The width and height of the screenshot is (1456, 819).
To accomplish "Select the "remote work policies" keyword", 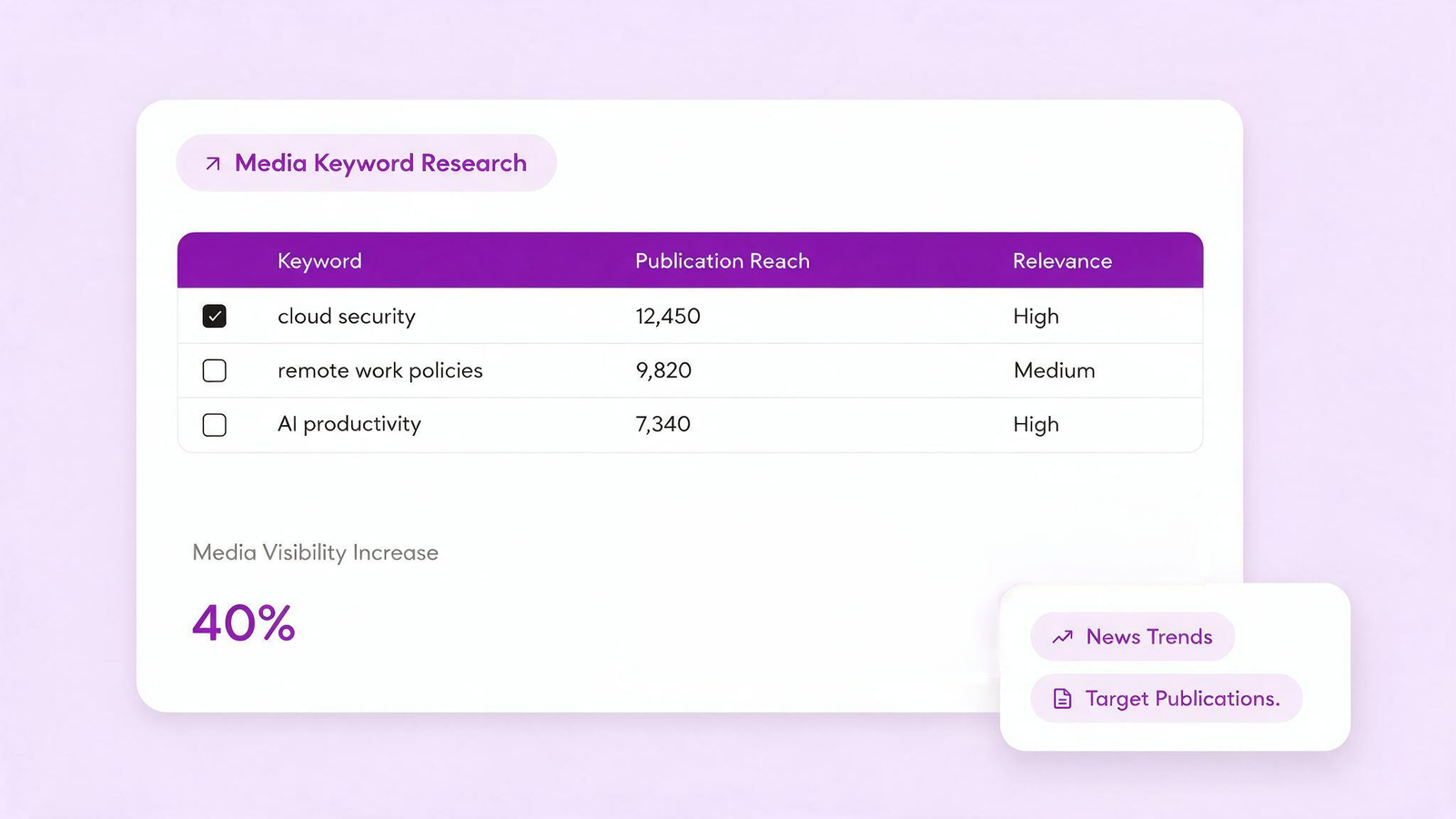I will [x=380, y=371].
